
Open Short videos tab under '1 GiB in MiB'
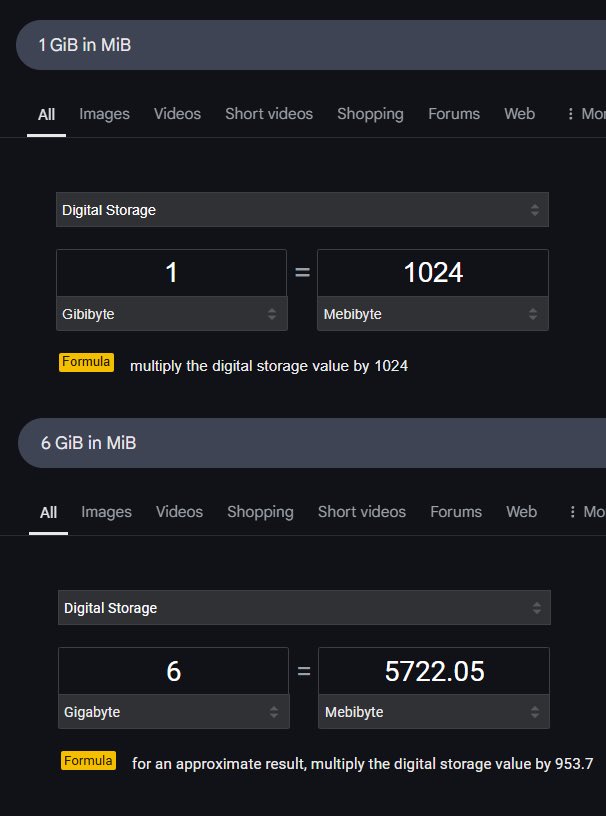pos(269,114)
